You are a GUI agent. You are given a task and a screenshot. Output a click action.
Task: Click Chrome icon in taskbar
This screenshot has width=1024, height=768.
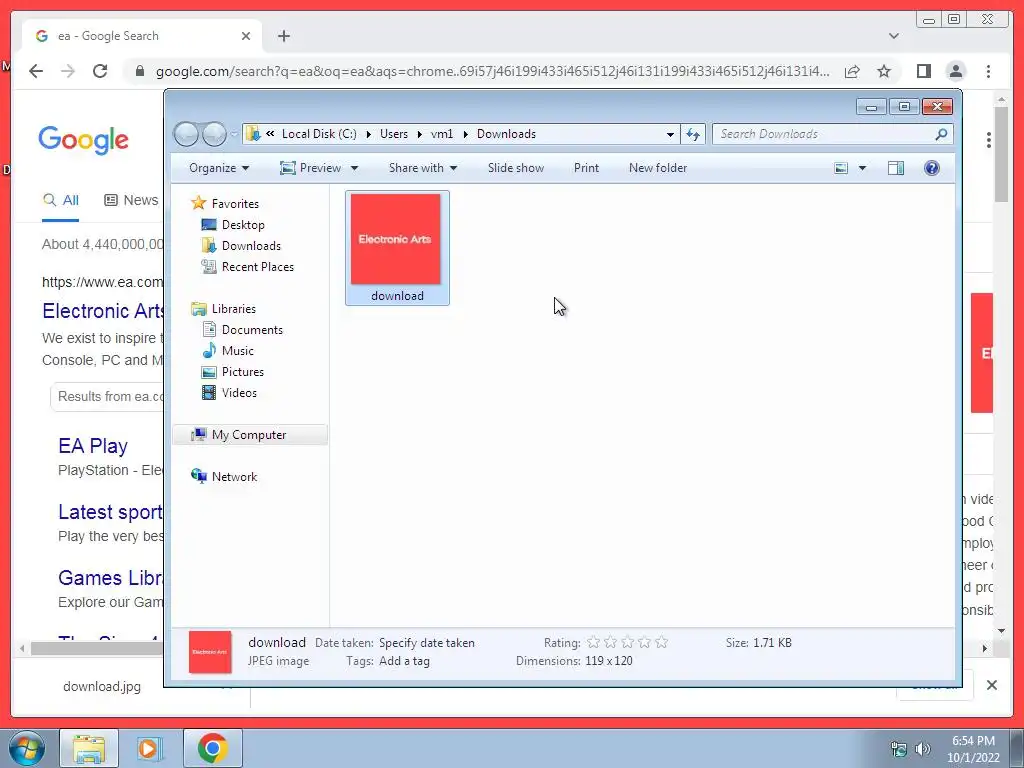click(212, 748)
